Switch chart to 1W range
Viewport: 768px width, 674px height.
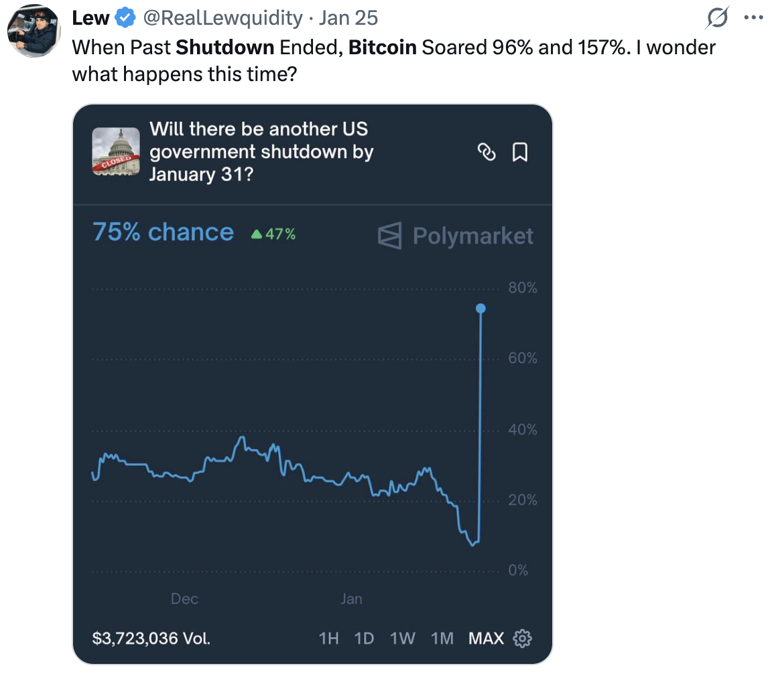coord(402,638)
